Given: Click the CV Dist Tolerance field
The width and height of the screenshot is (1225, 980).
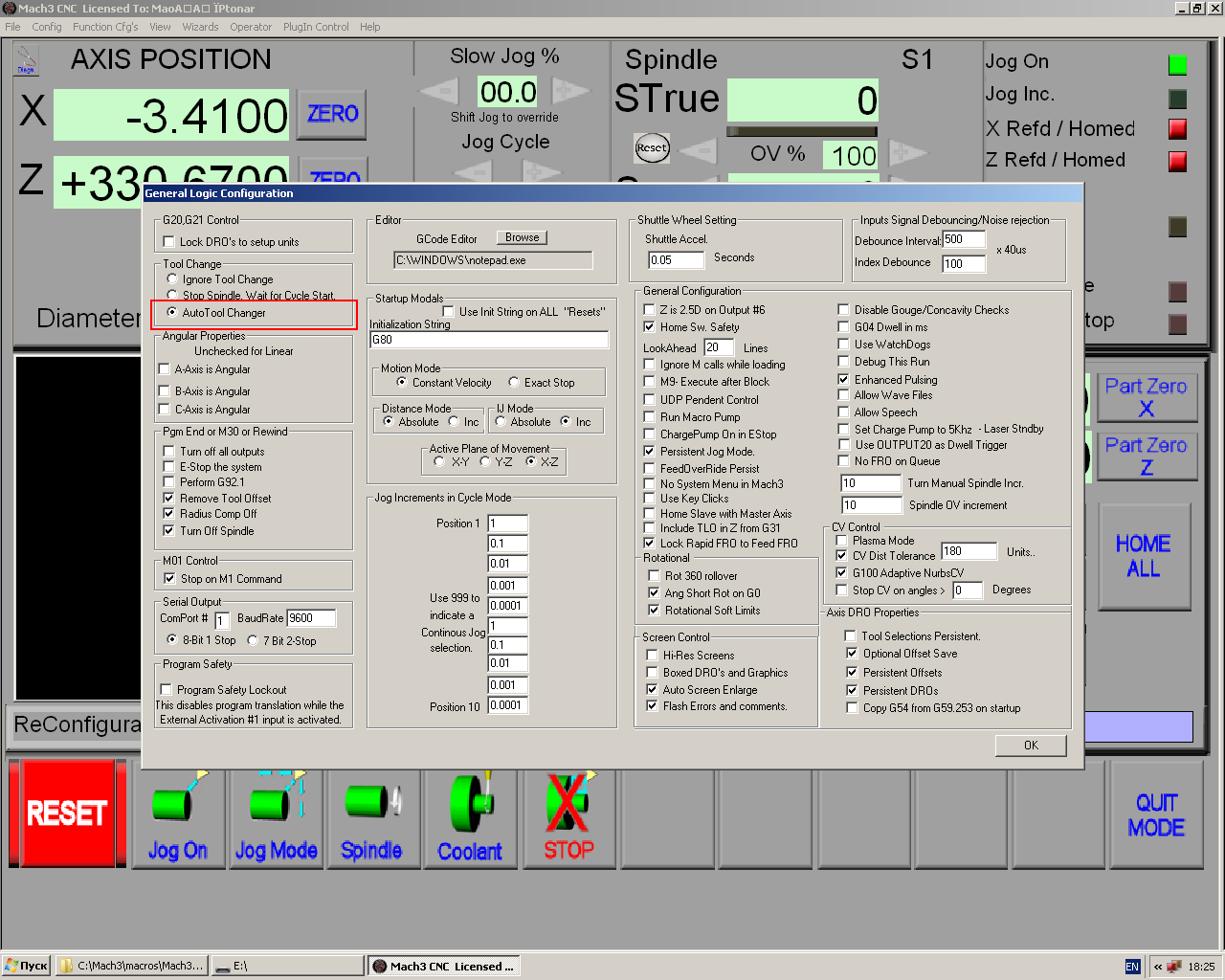Looking at the screenshot, I should [x=969, y=551].
